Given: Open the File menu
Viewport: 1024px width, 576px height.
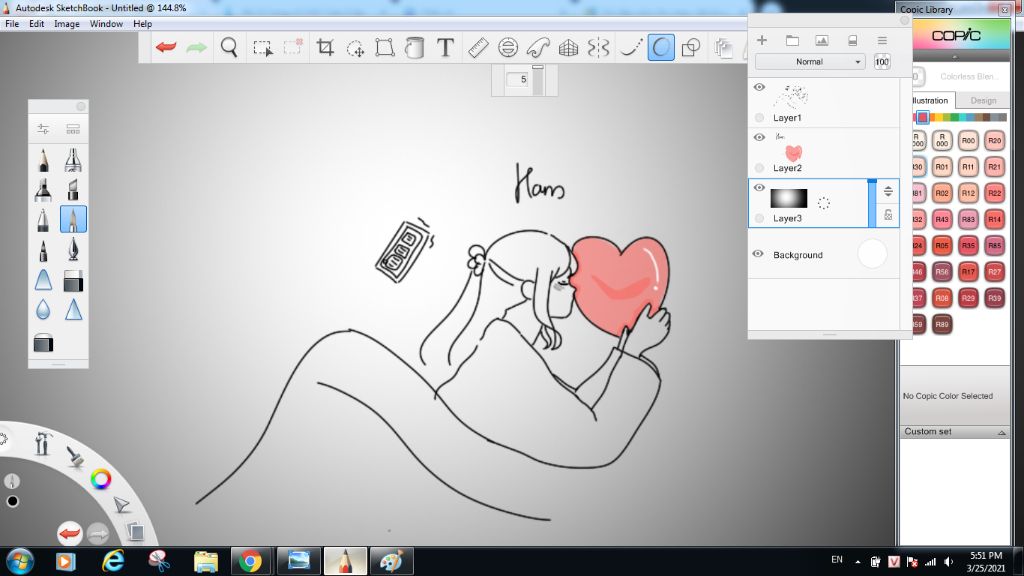Looking at the screenshot, I should coord(12,24).
